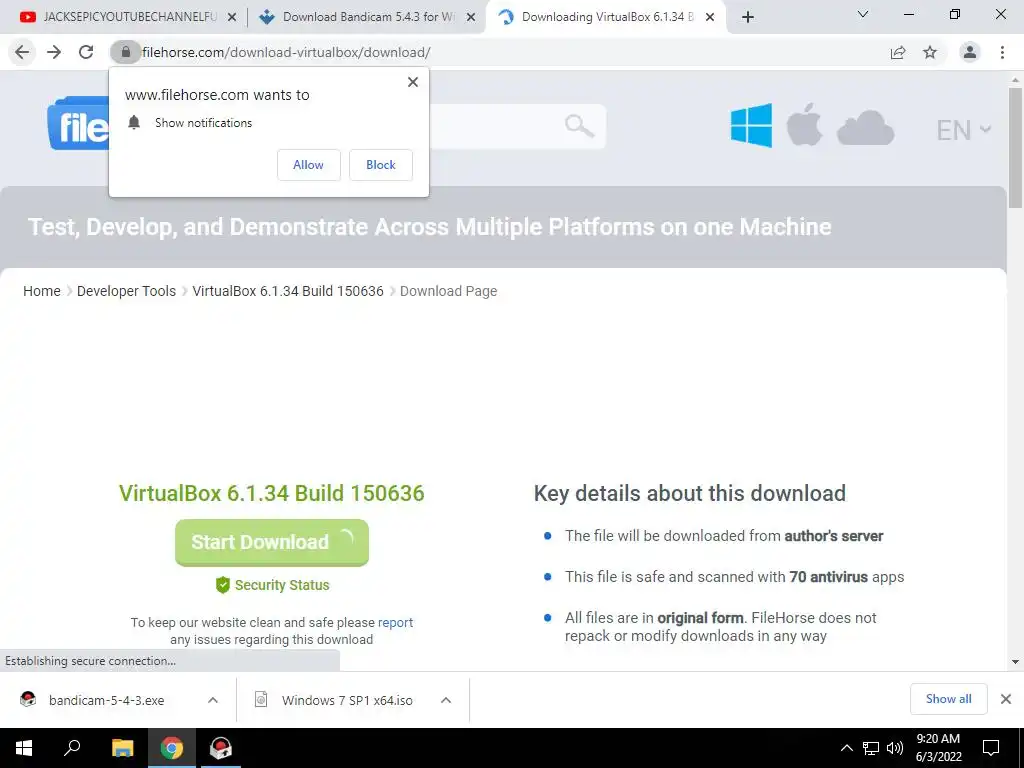
Task: Click the page vertical scrollbar thumb
Action: (x=1015, y=148)
